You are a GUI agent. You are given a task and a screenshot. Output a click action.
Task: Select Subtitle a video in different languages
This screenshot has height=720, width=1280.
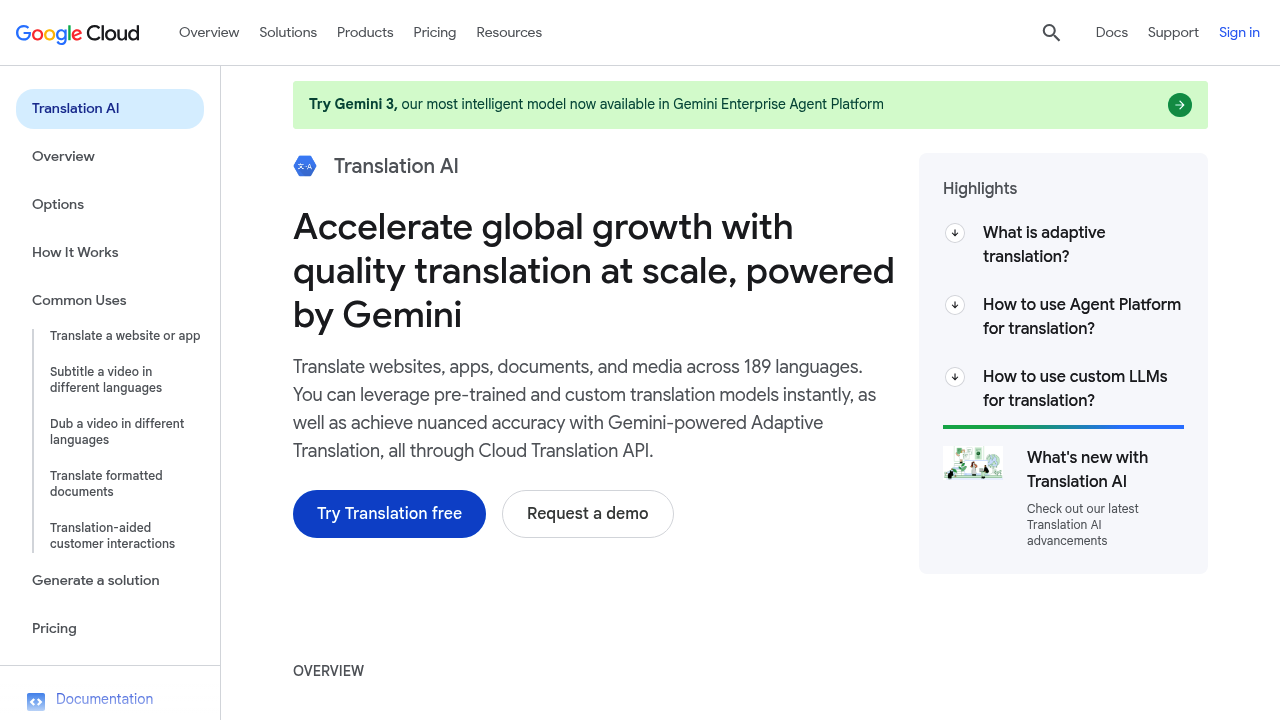click(106, 380)
